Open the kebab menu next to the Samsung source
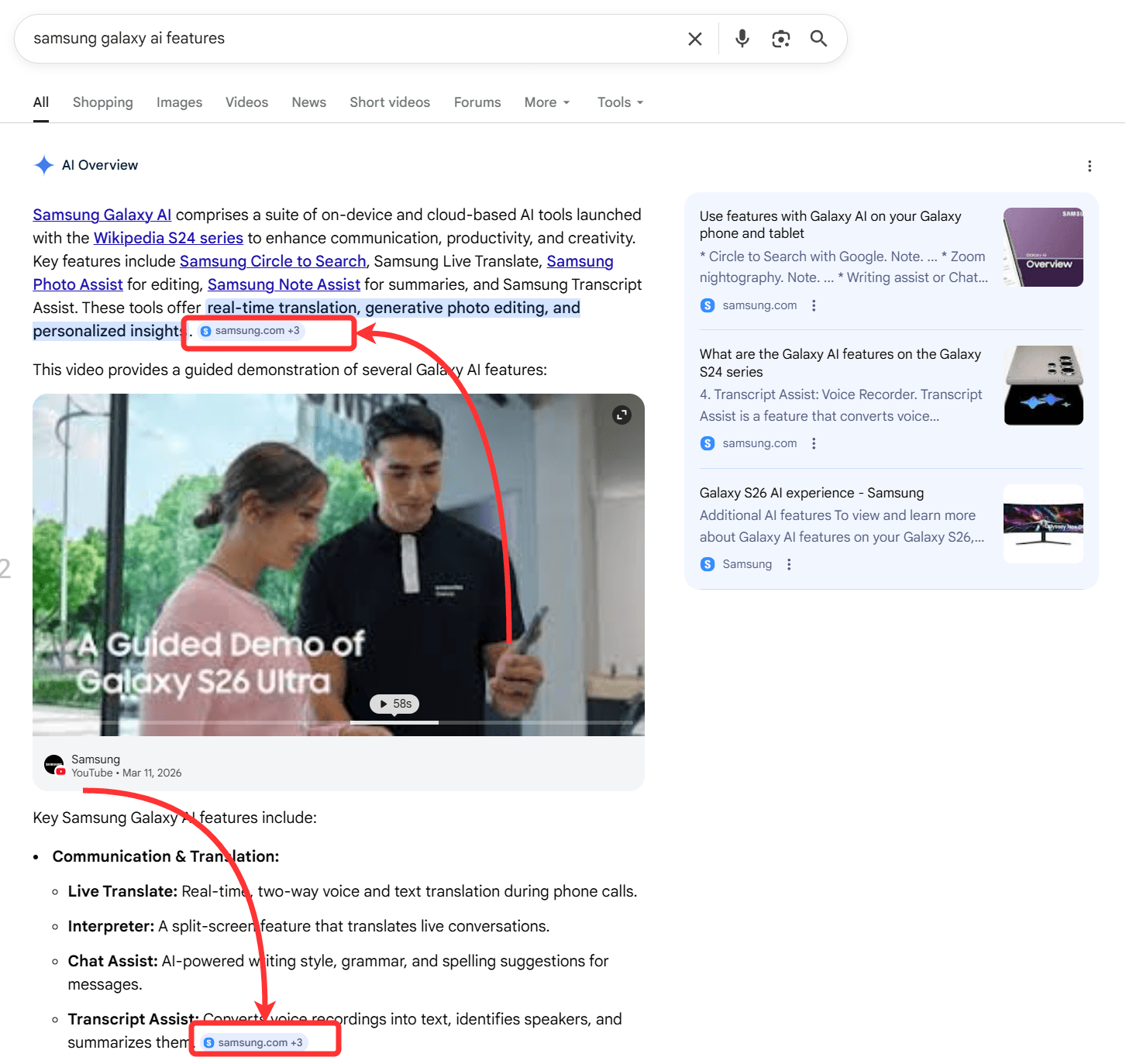Viewport: 1126px width, 1064px height. tap(789, 564)
